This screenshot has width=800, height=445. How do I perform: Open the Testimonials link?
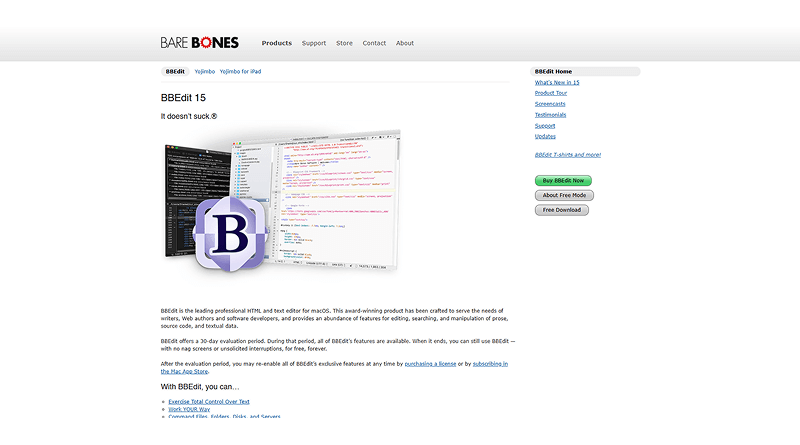[550, 115]
